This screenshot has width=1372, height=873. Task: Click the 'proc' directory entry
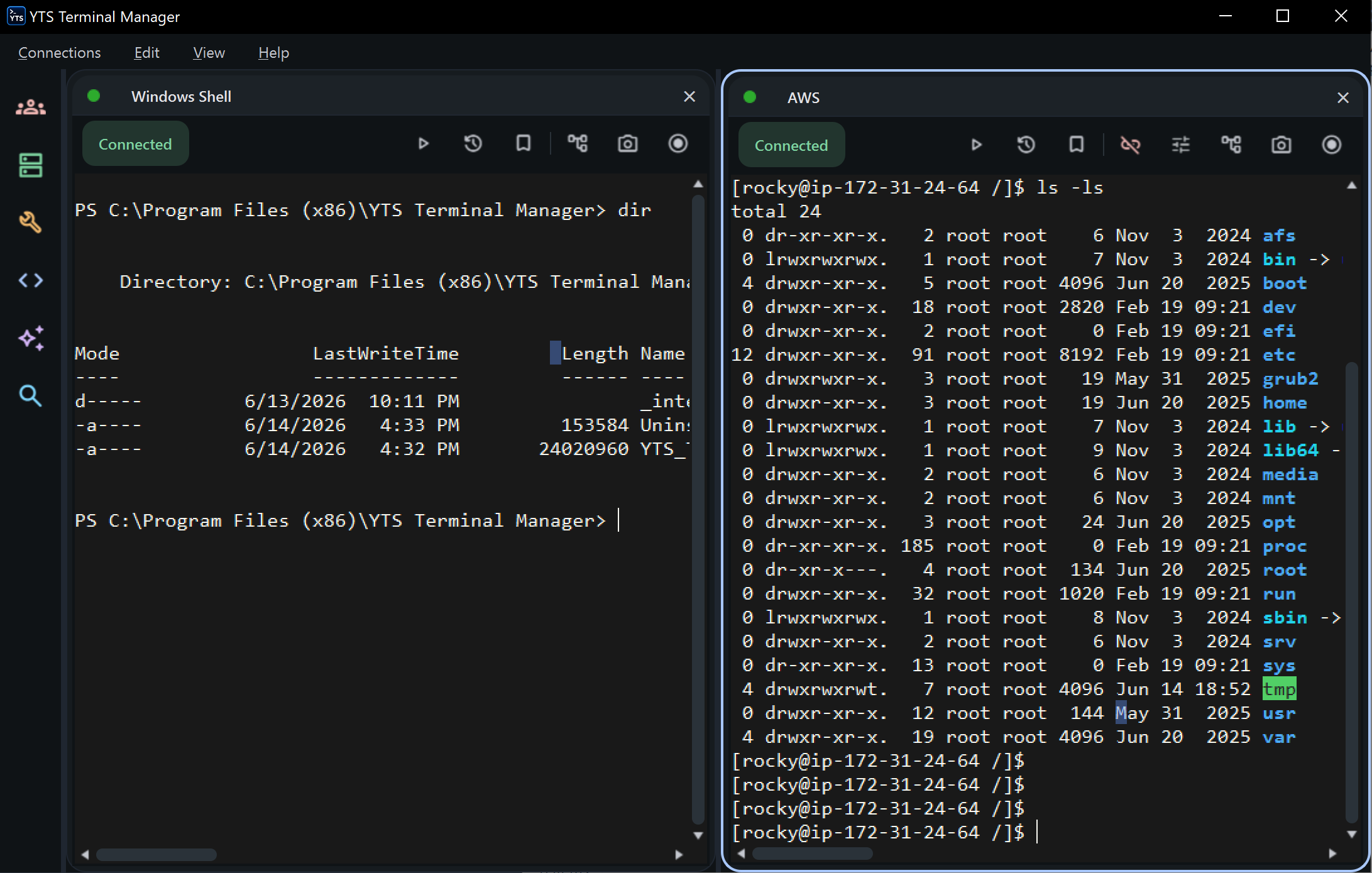1285,546
